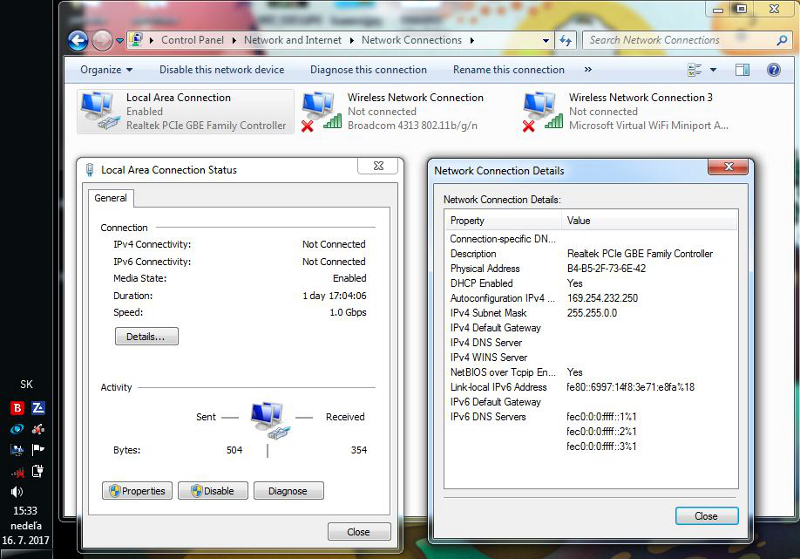This screenshot has height=559, width=800.
Task: Open the Help question mark icon
Action: click(773, 70)
